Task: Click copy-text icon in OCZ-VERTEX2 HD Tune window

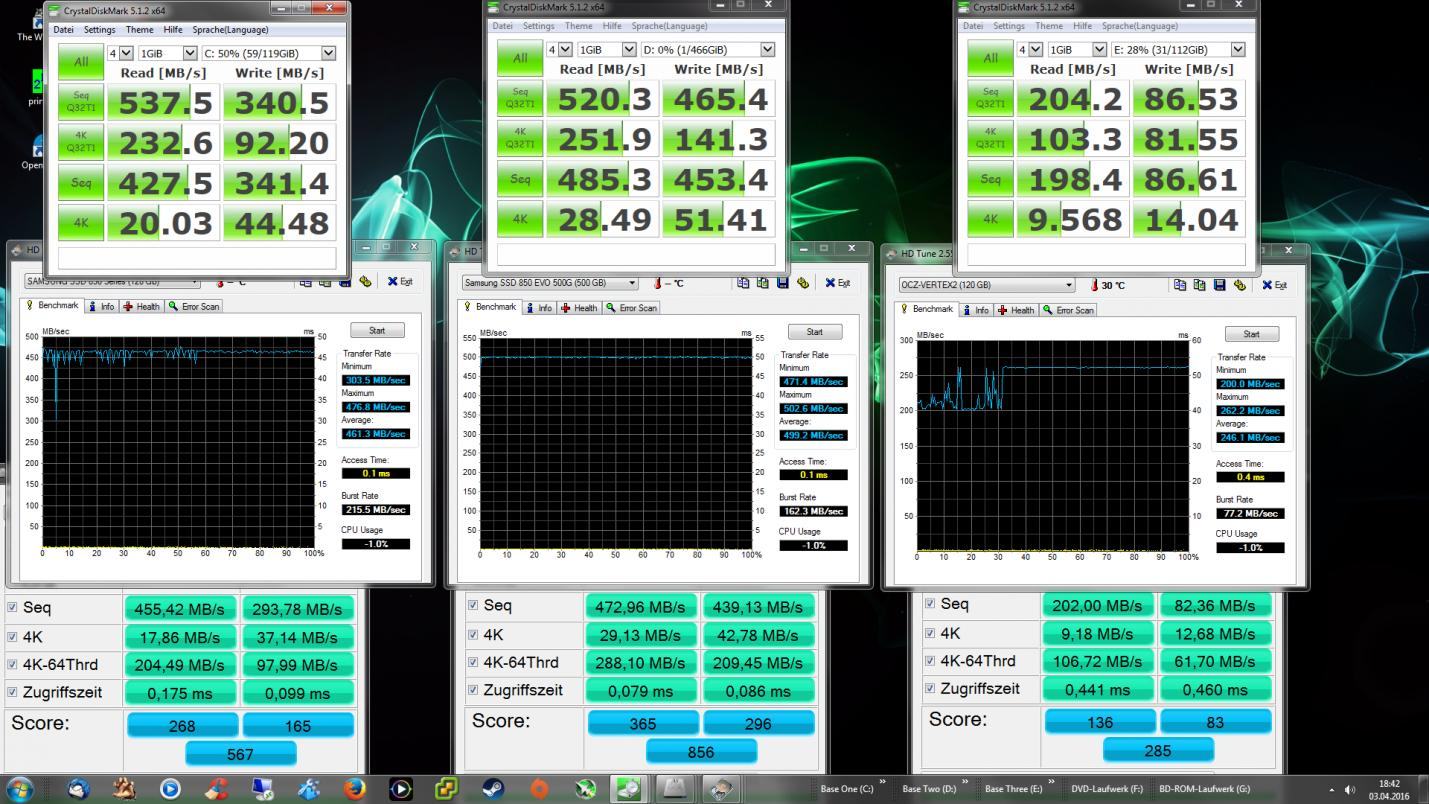Action: point(1180,285)
